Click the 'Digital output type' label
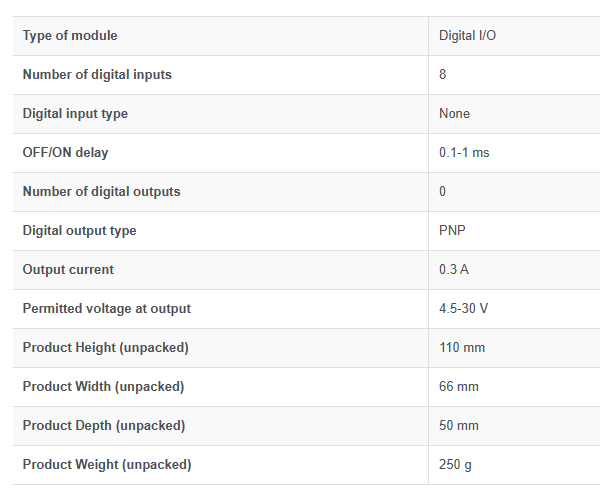 (x=79, y=231)
